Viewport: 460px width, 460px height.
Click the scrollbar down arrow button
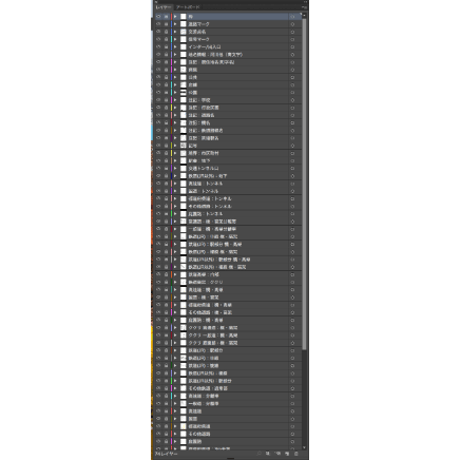coord(304,447)
